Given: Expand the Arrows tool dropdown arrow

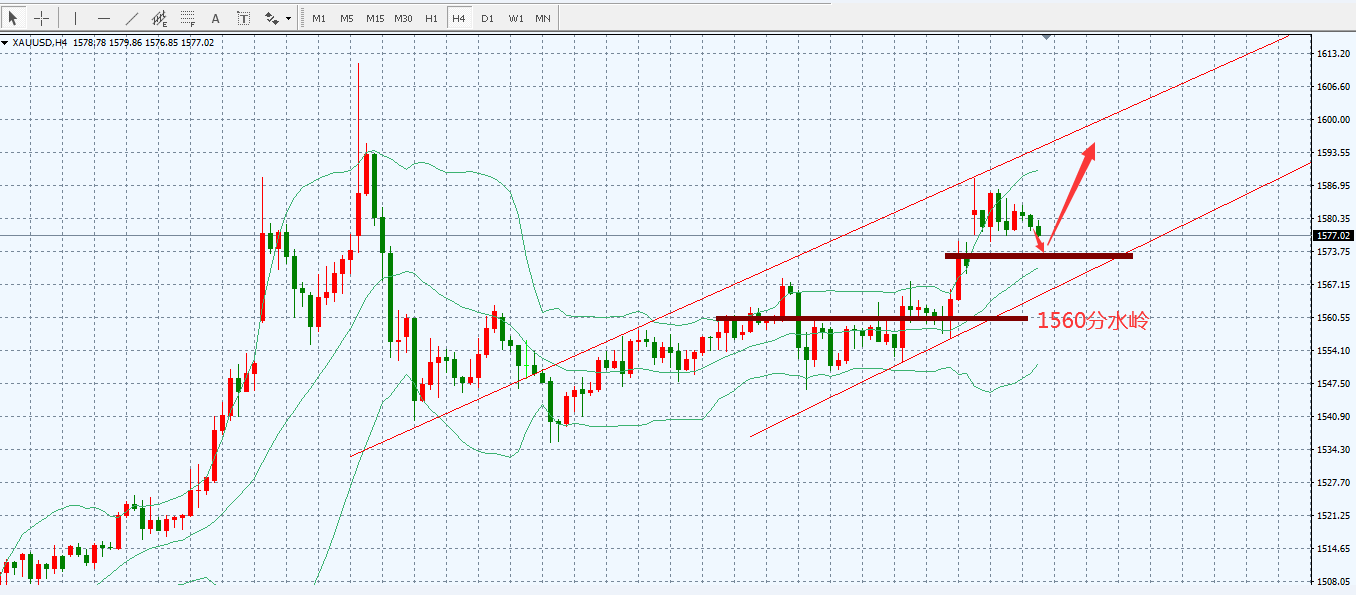Looking at the screenshot, I should pos(289,18).
